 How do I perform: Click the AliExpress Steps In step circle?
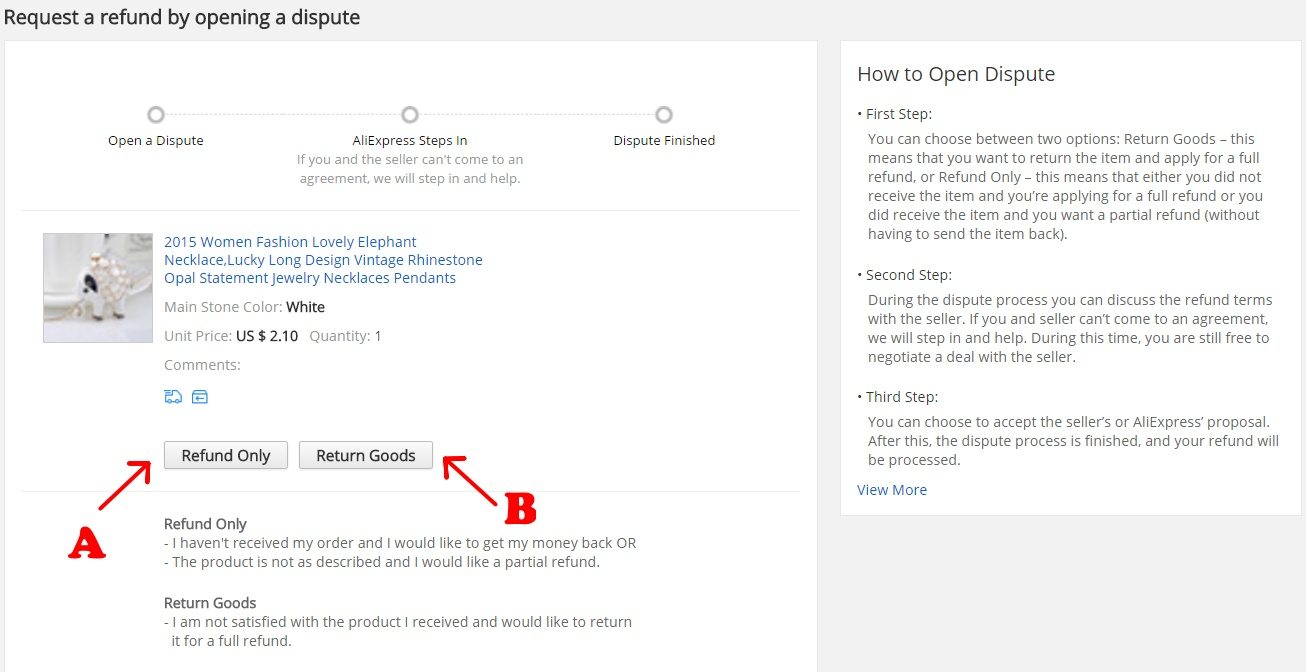410,115
